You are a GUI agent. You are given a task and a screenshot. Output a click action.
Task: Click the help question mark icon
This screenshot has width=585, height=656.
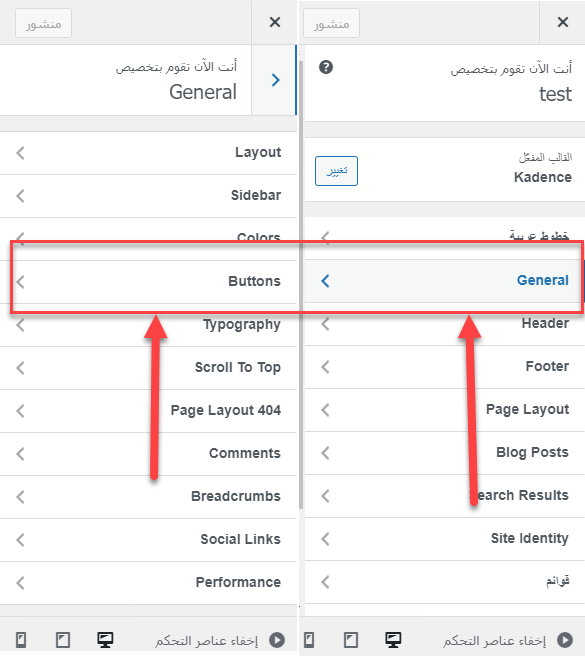point(326,67)
